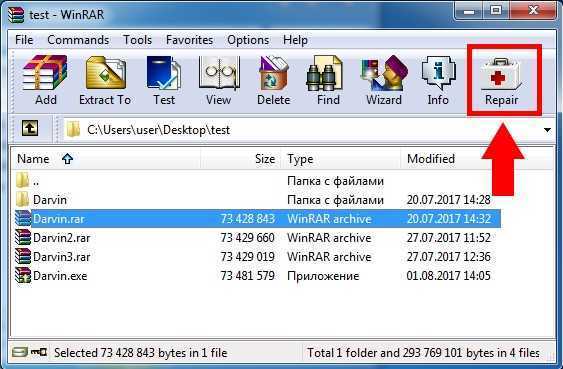Click 'Selected 73 428 843 bytes' status text
This screenshot has width=563, height=369.
pos(141,352)
